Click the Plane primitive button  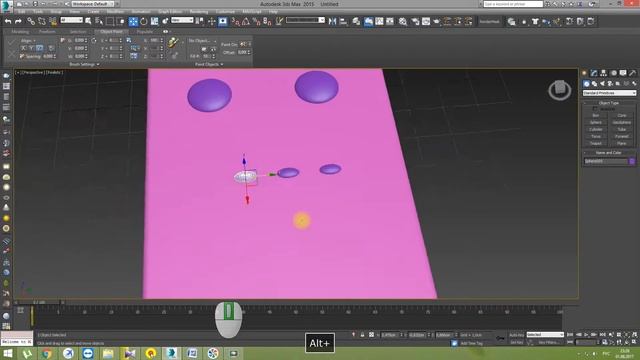click(622, 143)
